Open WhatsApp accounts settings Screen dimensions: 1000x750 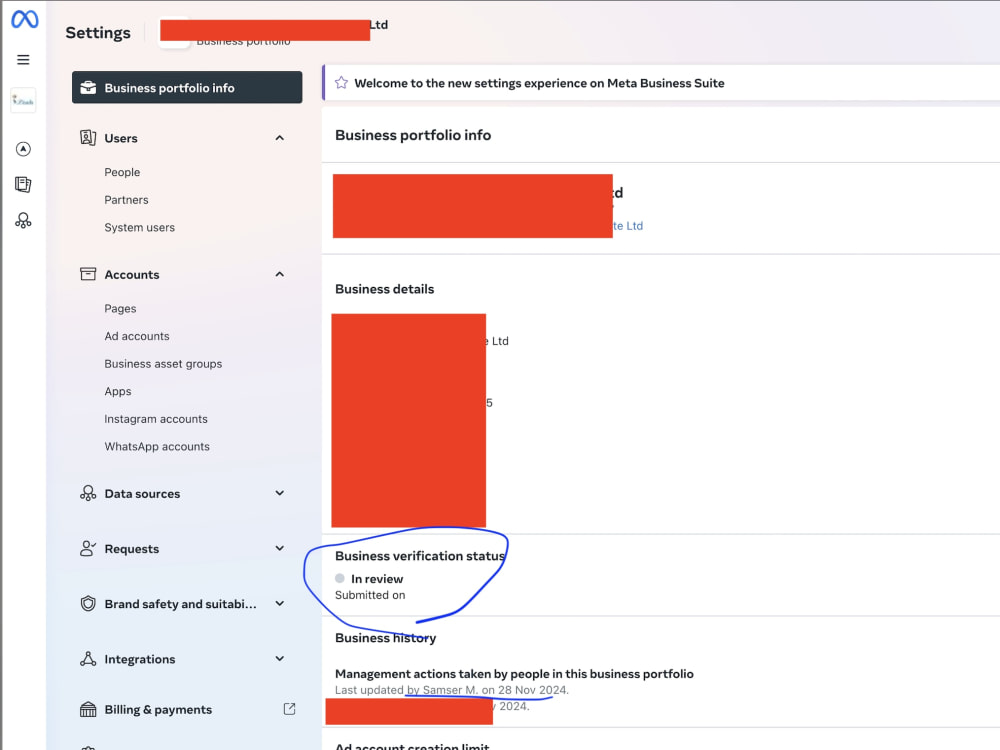157,446
